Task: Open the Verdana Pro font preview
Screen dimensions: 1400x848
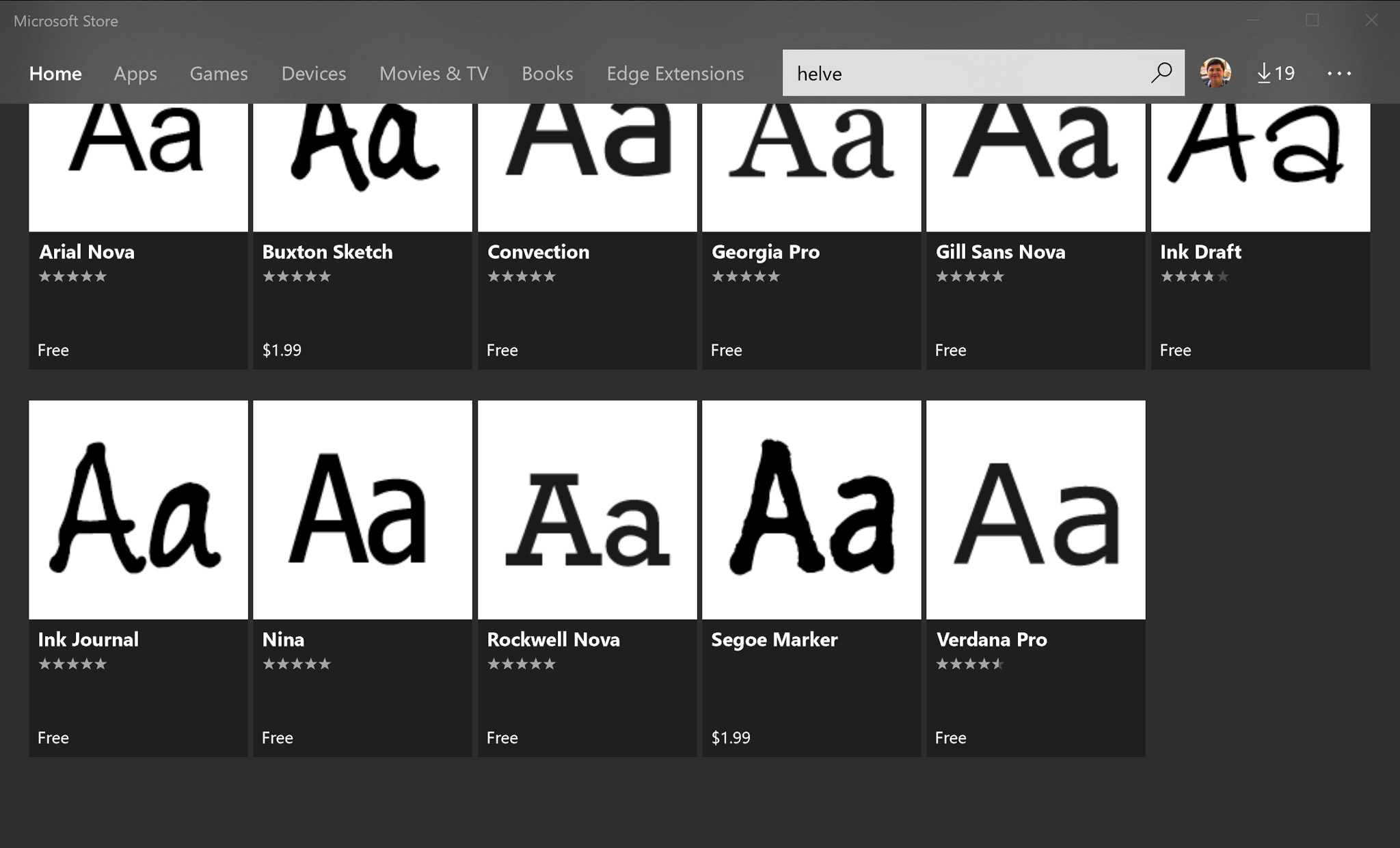Action: tap(1036, 510)
